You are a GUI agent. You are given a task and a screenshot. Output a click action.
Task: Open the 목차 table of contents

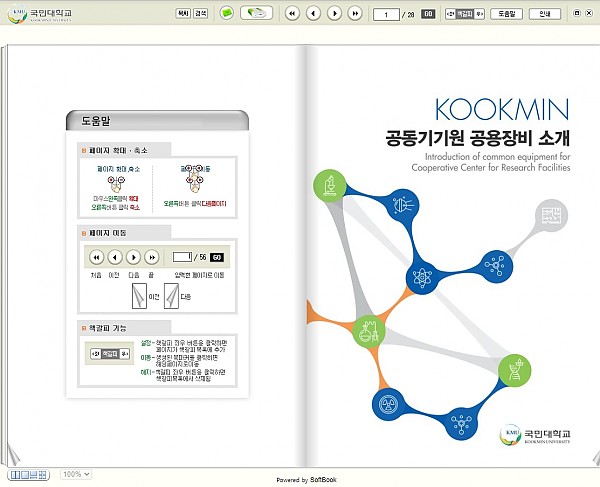tap(183, 13)
